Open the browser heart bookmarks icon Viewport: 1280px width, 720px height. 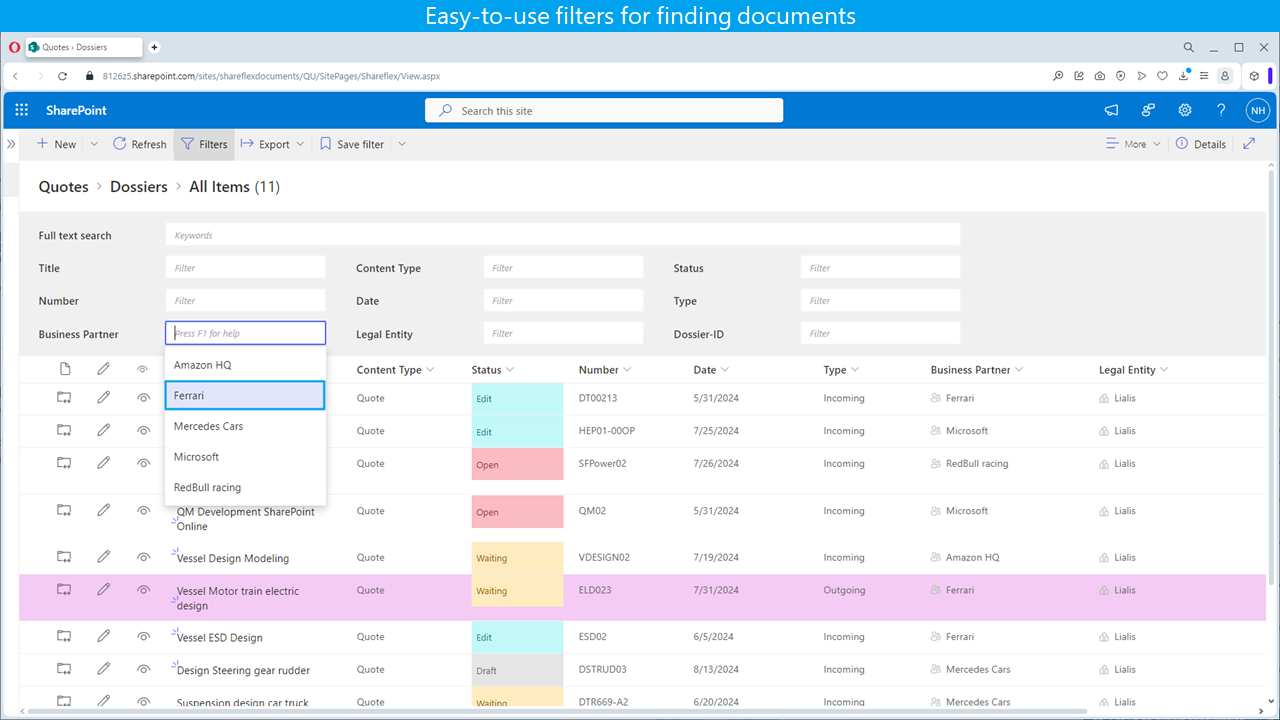[1162, 76]
